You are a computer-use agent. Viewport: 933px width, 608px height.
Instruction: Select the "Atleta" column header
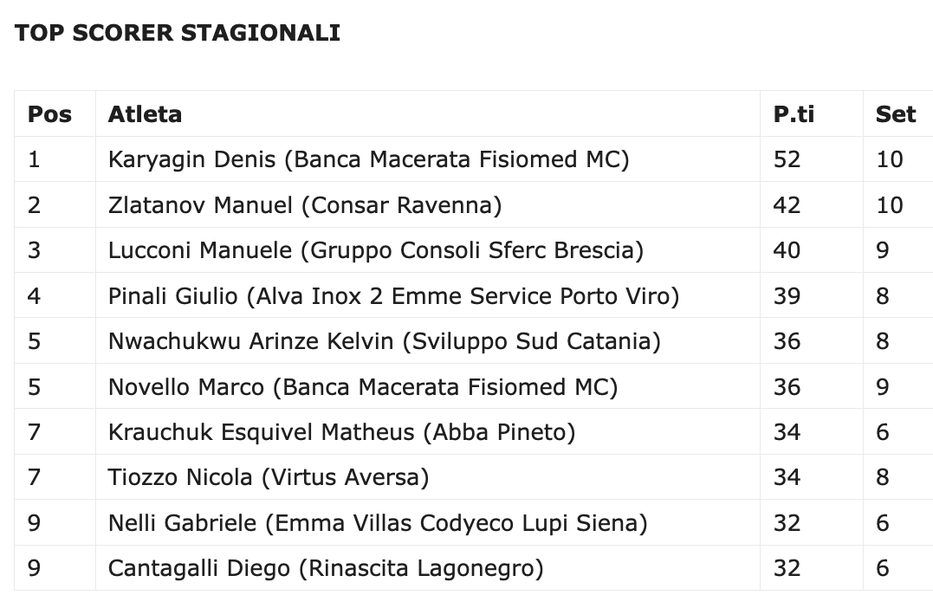coord(145,114)
